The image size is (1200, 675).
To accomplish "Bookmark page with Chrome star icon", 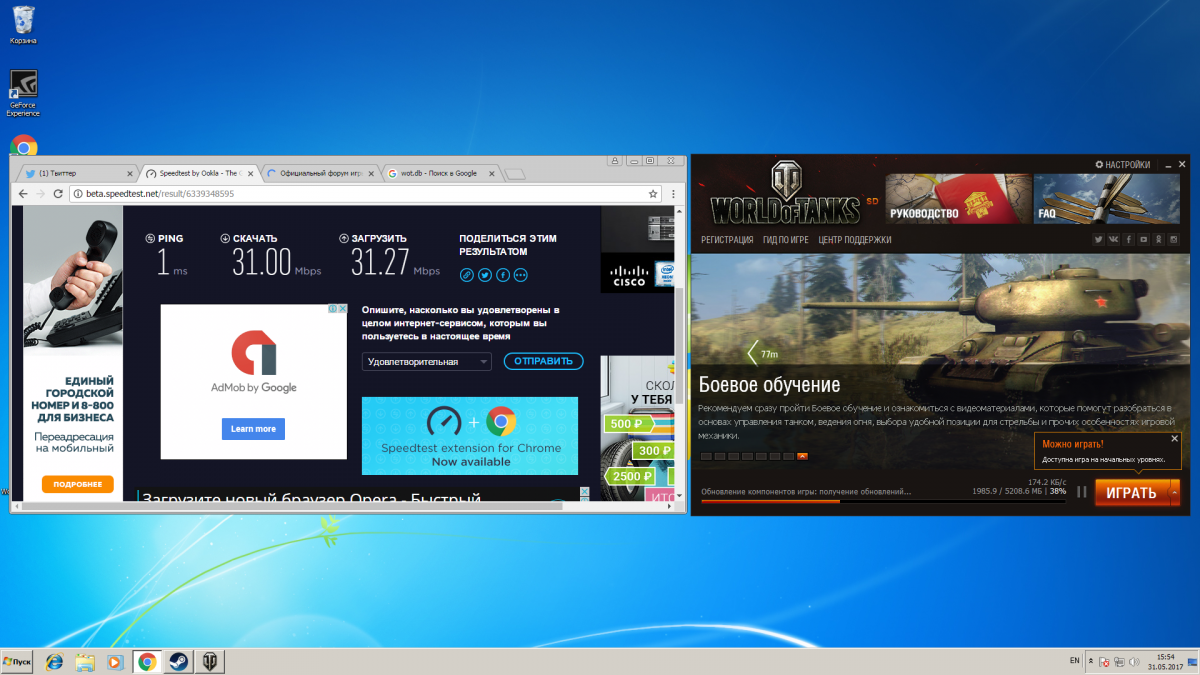I will click(653, 194).
